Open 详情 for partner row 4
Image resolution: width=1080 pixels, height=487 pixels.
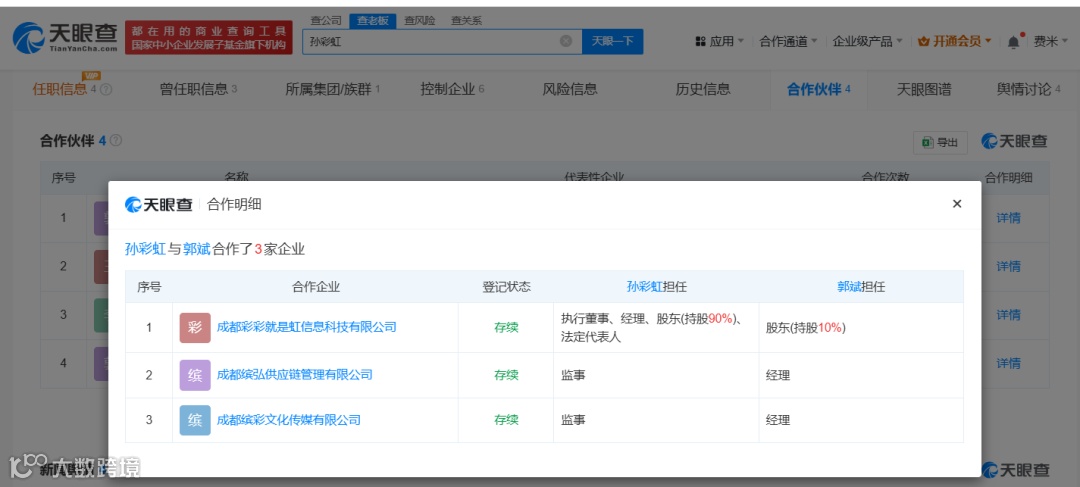tap(1008, 363)
